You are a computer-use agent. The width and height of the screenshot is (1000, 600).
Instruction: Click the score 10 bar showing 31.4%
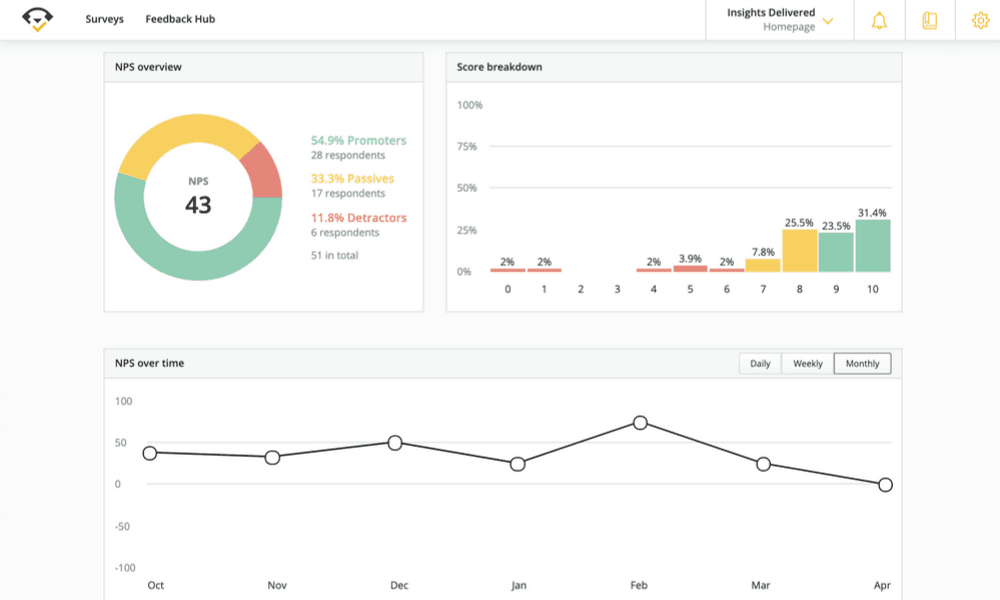click(872, 246)
